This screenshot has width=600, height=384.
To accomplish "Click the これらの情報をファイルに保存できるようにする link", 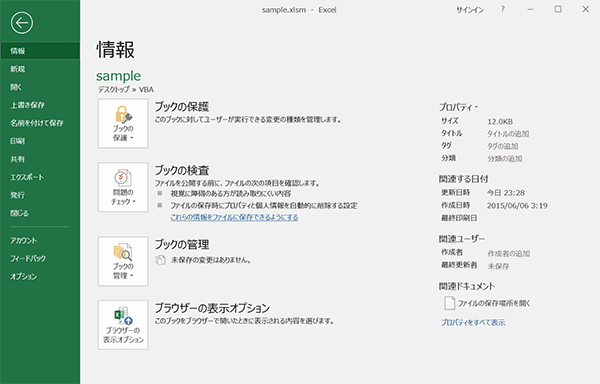I will pos(234,217).
